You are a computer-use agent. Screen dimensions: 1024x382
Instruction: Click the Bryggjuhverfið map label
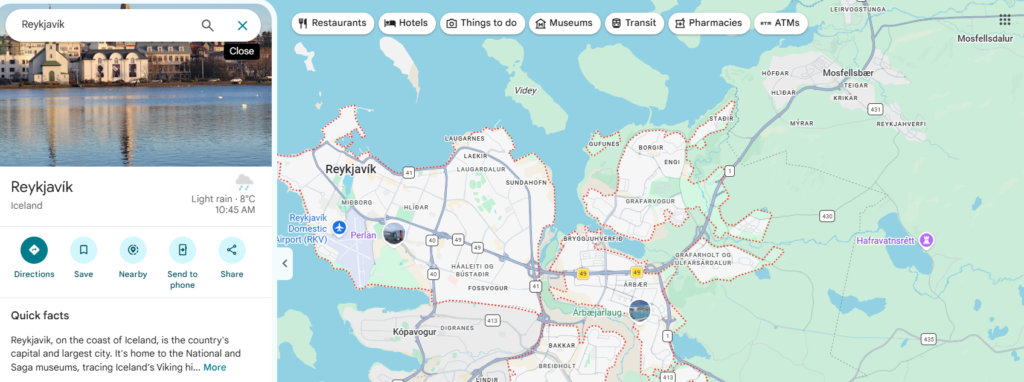coord(592,239)
